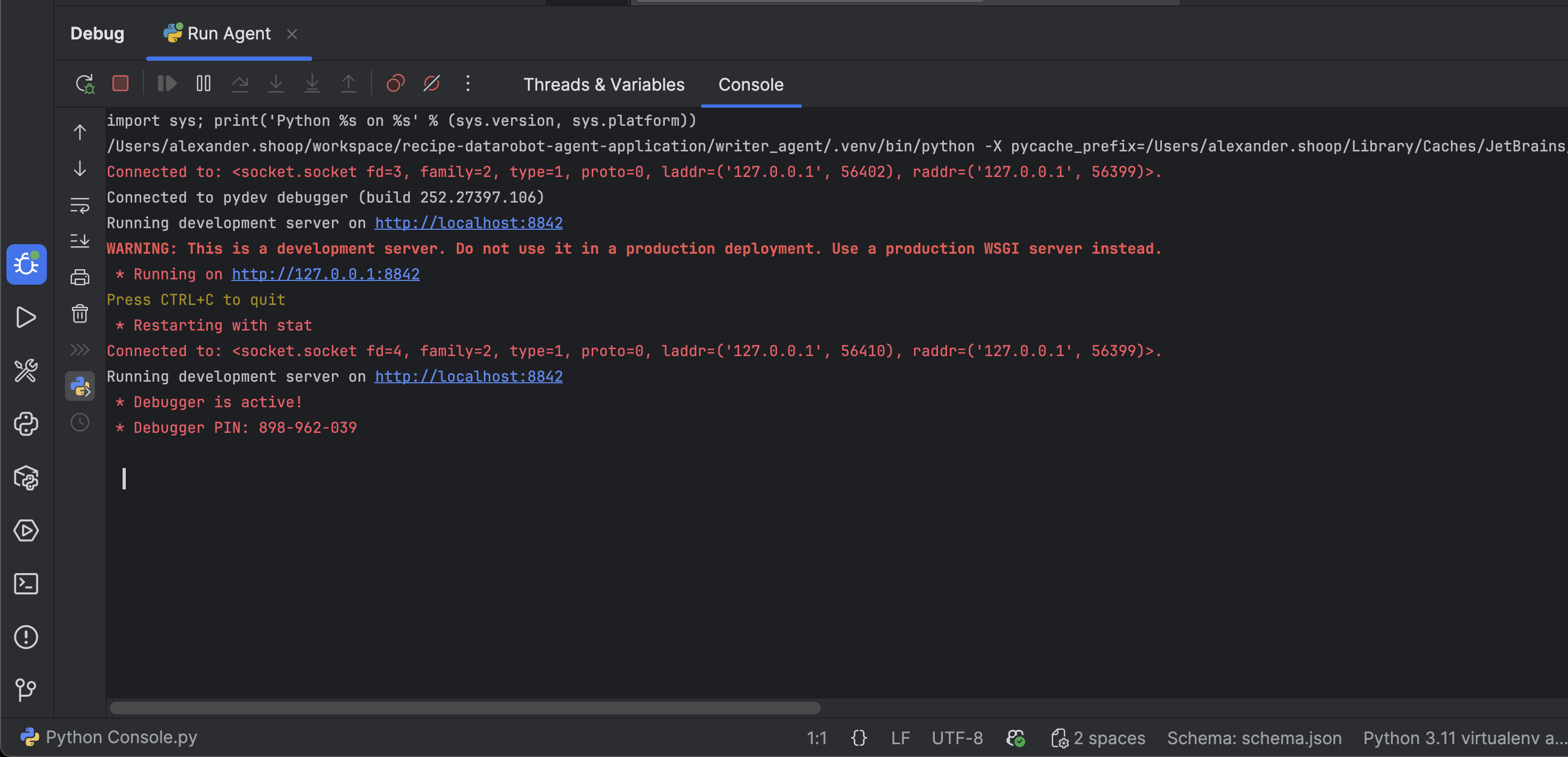Stop the running debug process
Screen dimensions: 1568x757
(120, 84)
